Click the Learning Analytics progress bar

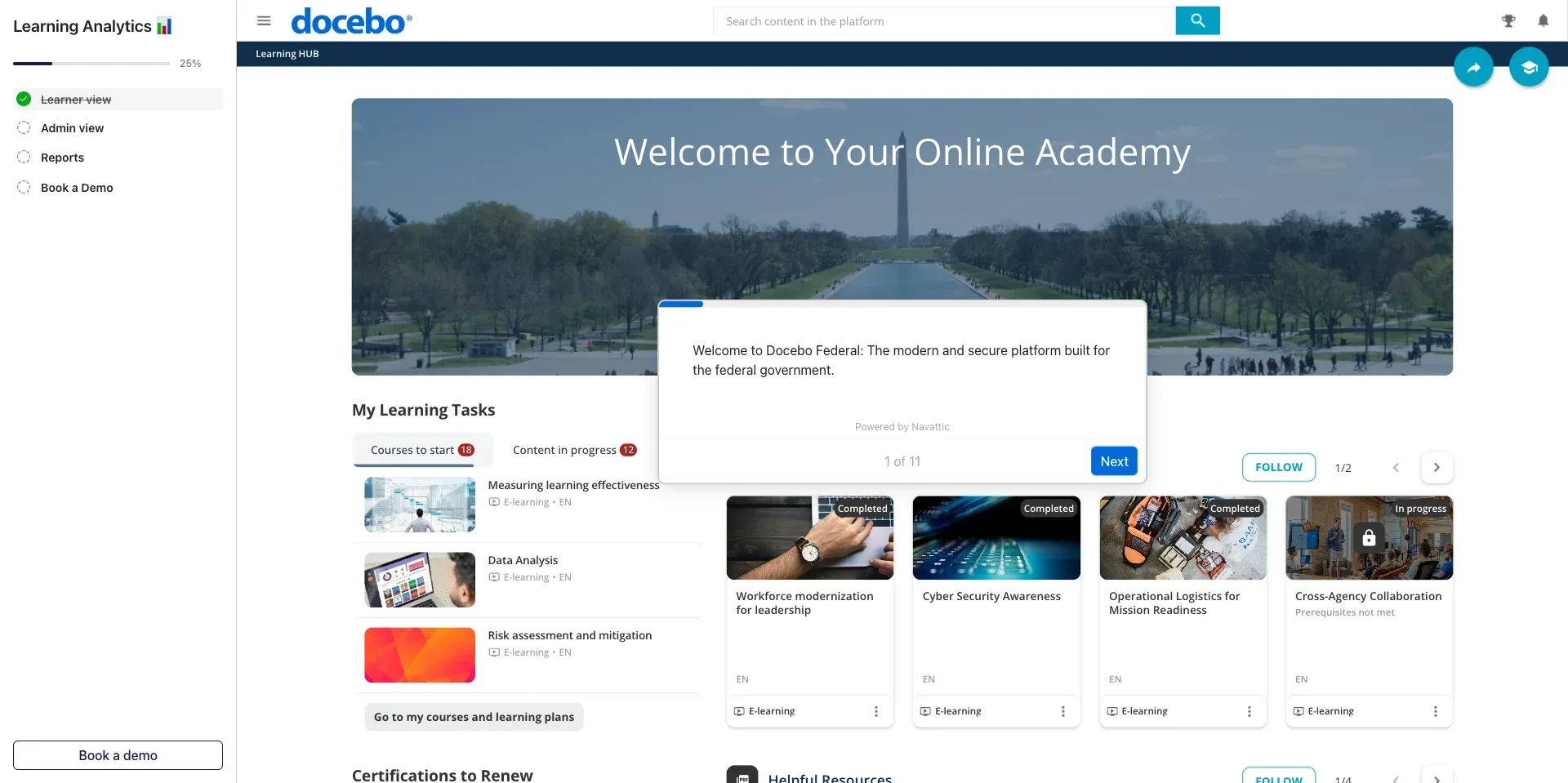click(91, 64)
